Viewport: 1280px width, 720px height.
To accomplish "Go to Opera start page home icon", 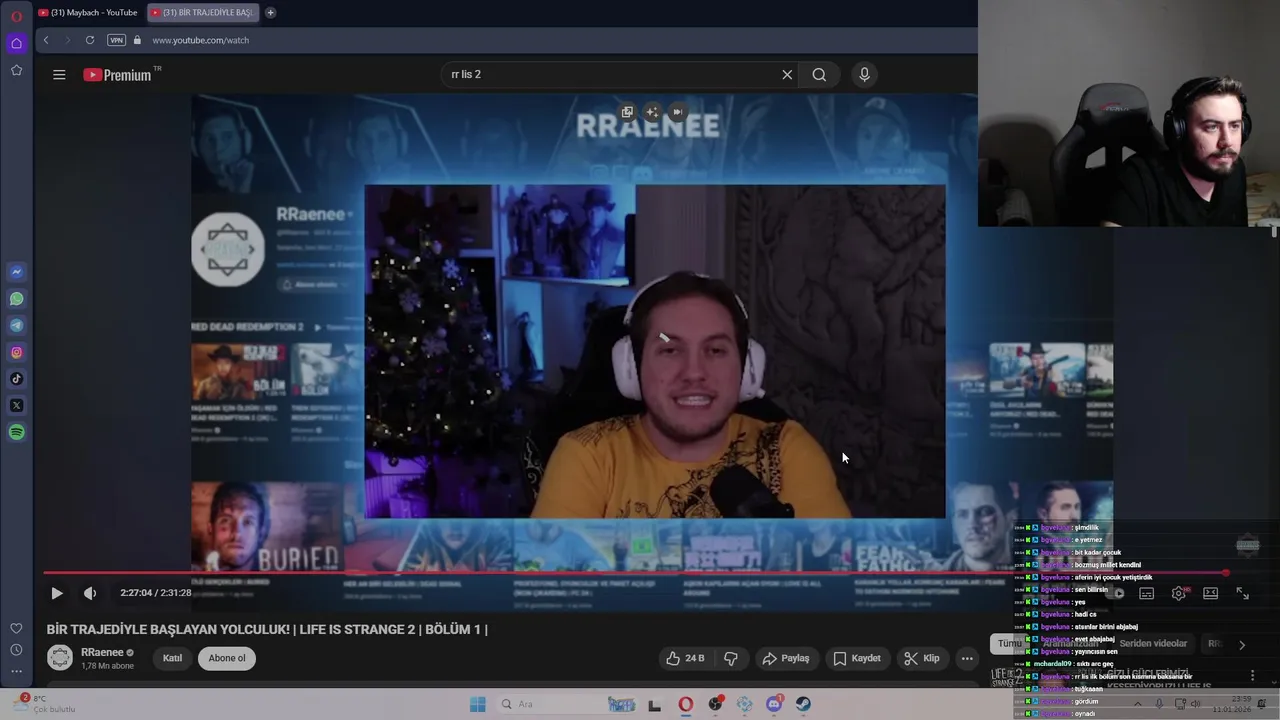I will (16, 43).
